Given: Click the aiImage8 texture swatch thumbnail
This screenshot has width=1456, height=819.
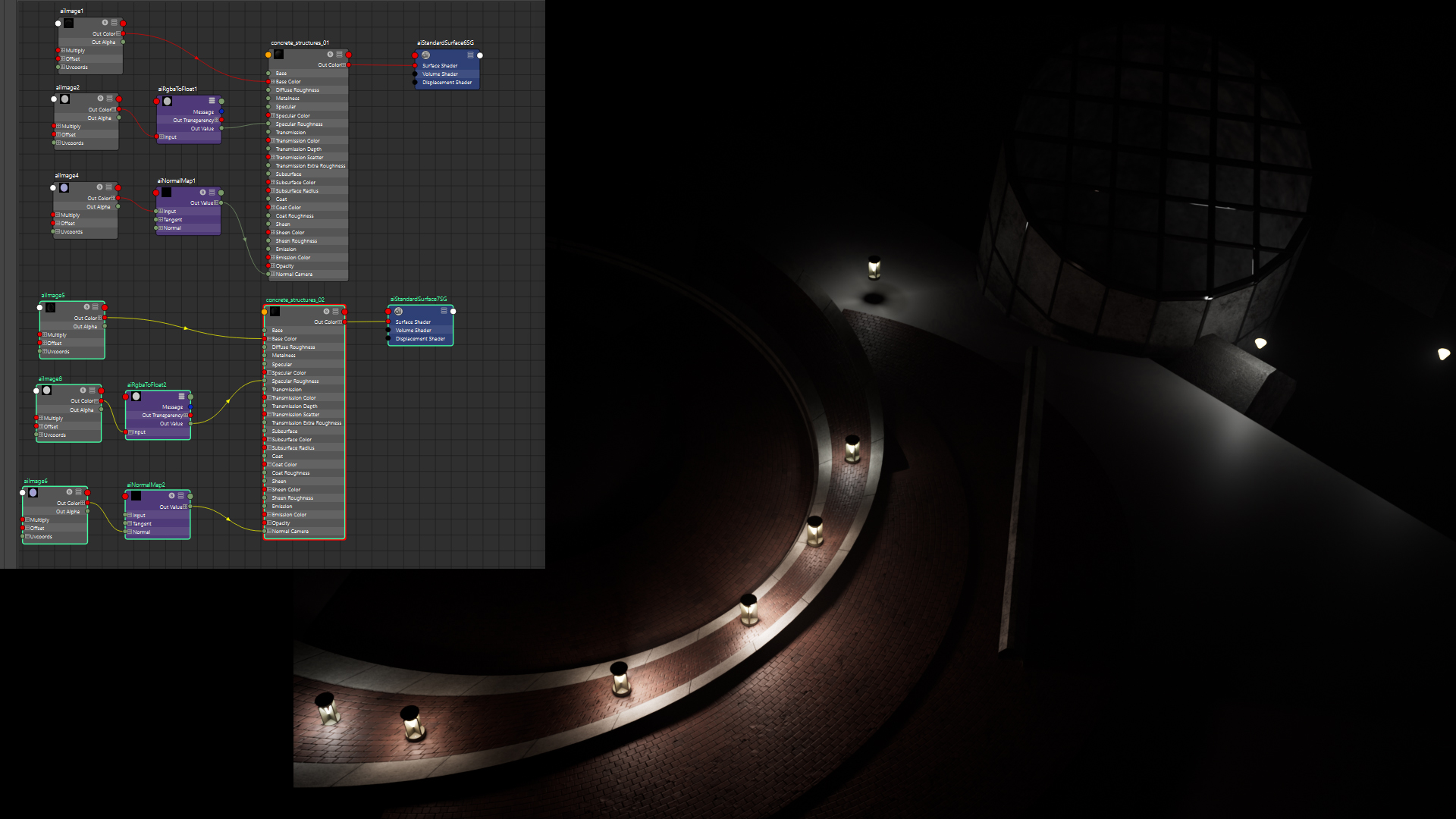Looking at the screenshot, I should [x=47, y=390].
